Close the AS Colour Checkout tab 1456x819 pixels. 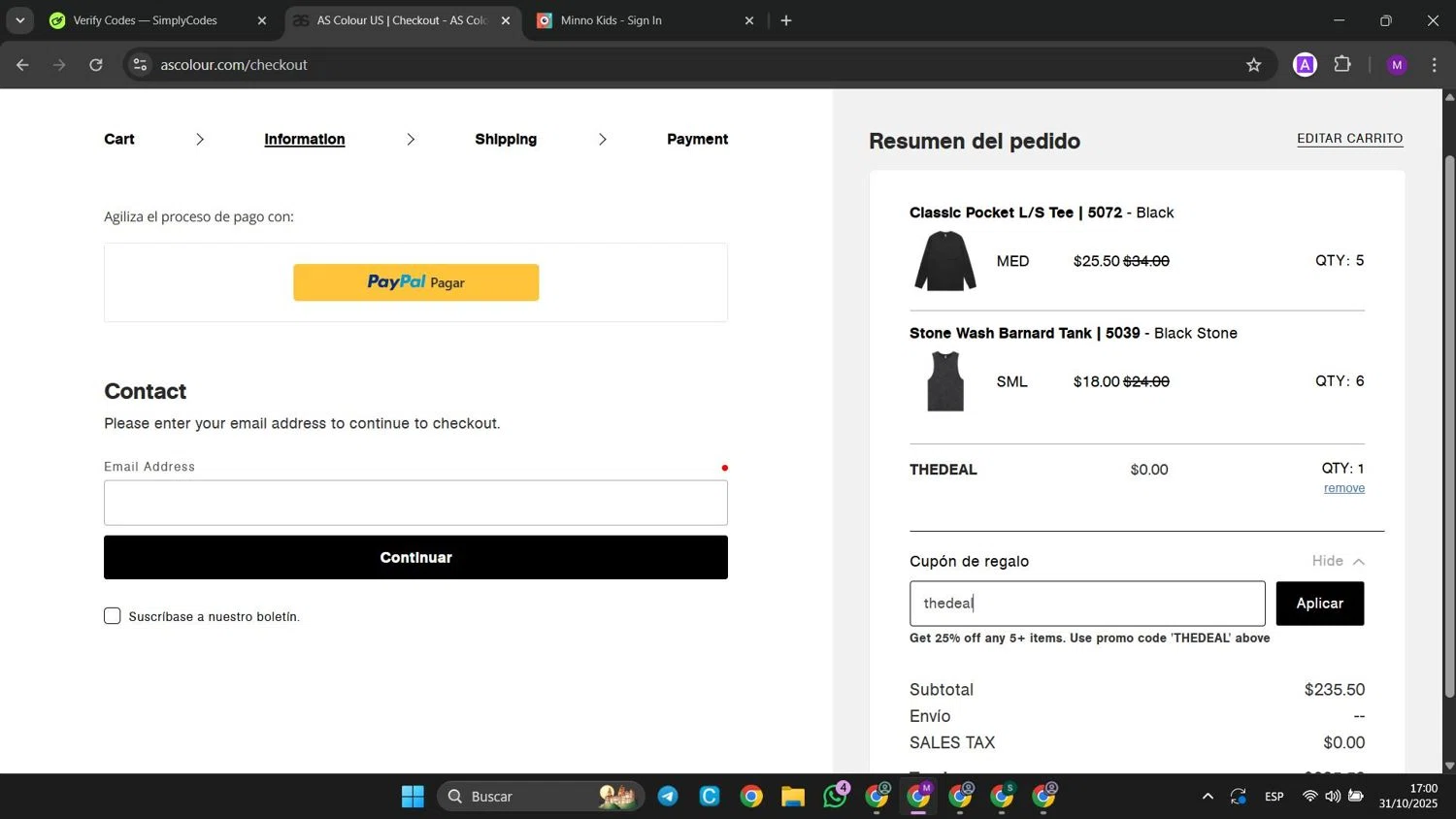(505, 20)
